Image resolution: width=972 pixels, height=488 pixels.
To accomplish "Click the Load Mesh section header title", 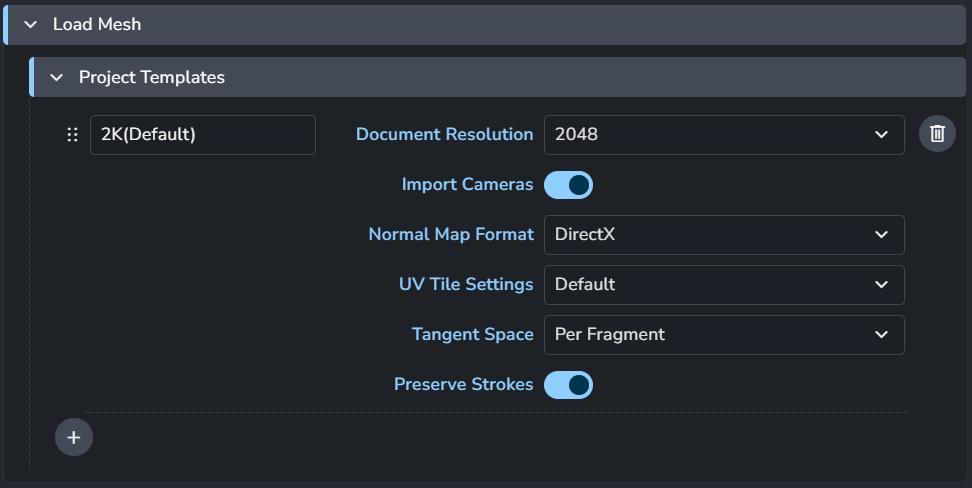I will (x=97, y=24).
